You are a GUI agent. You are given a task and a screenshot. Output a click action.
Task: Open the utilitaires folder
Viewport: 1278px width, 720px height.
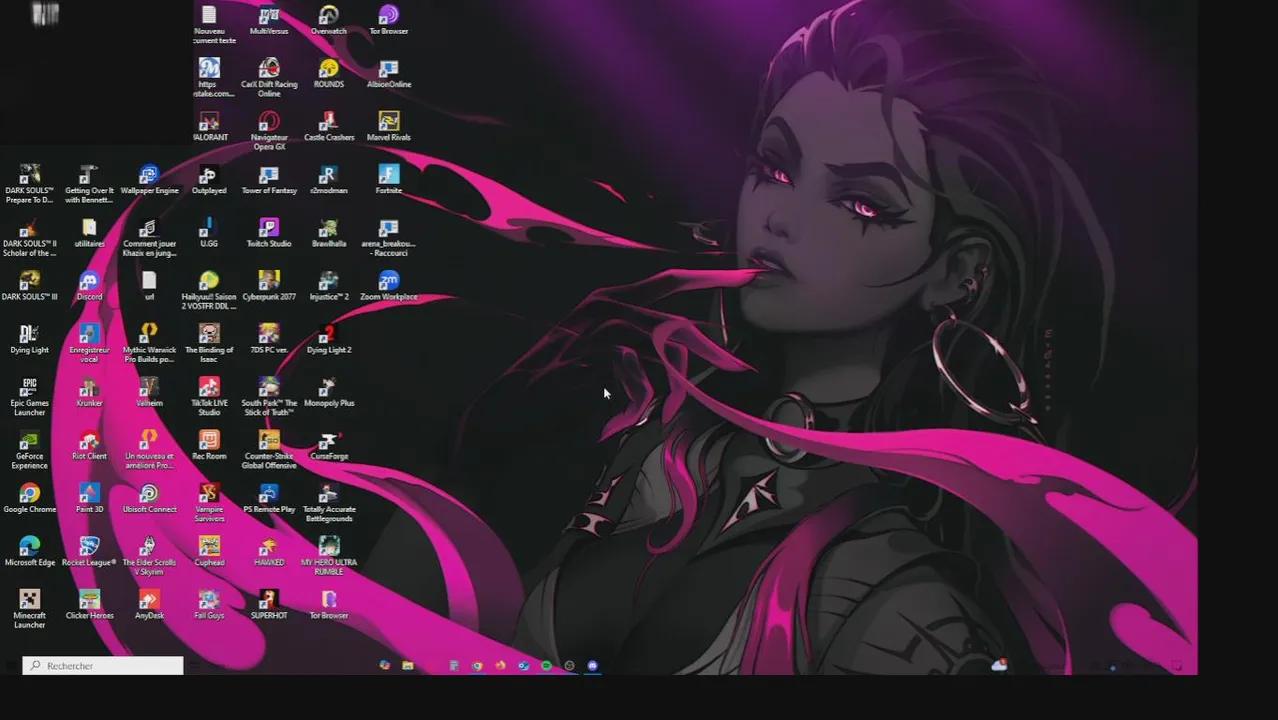[x=89, y=233]
